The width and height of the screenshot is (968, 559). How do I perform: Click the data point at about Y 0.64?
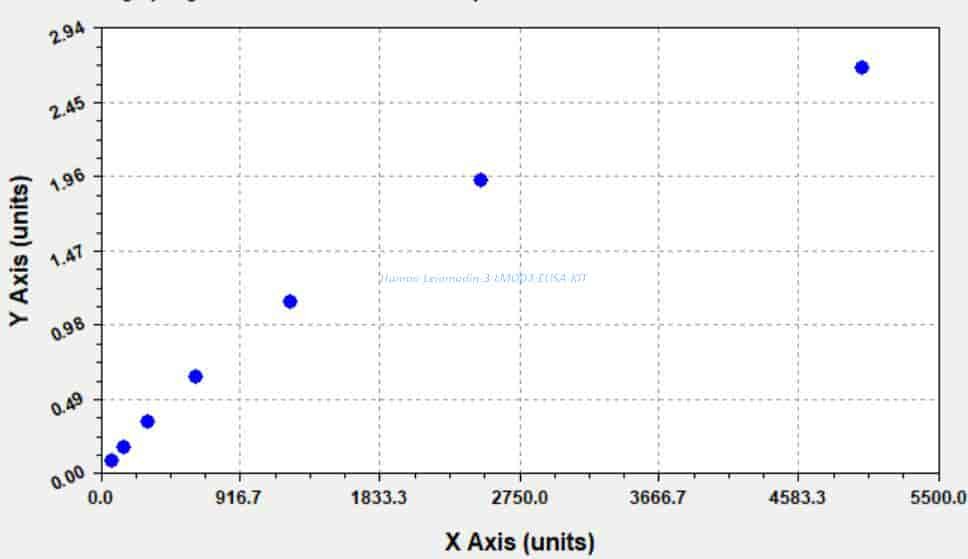195,376
